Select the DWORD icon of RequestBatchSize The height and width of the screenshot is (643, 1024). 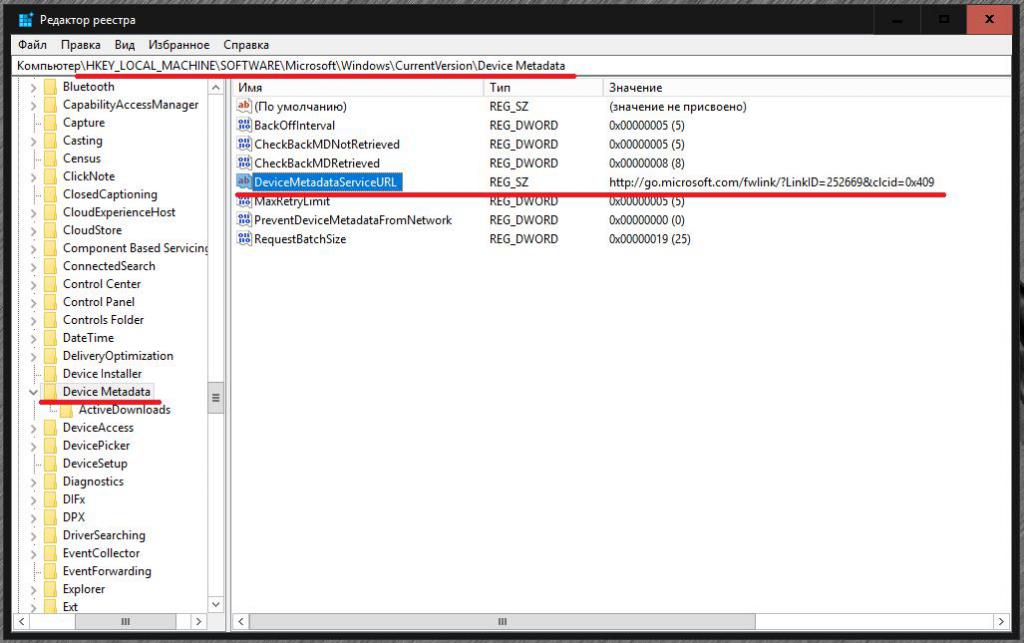click(x=244, y=239)
